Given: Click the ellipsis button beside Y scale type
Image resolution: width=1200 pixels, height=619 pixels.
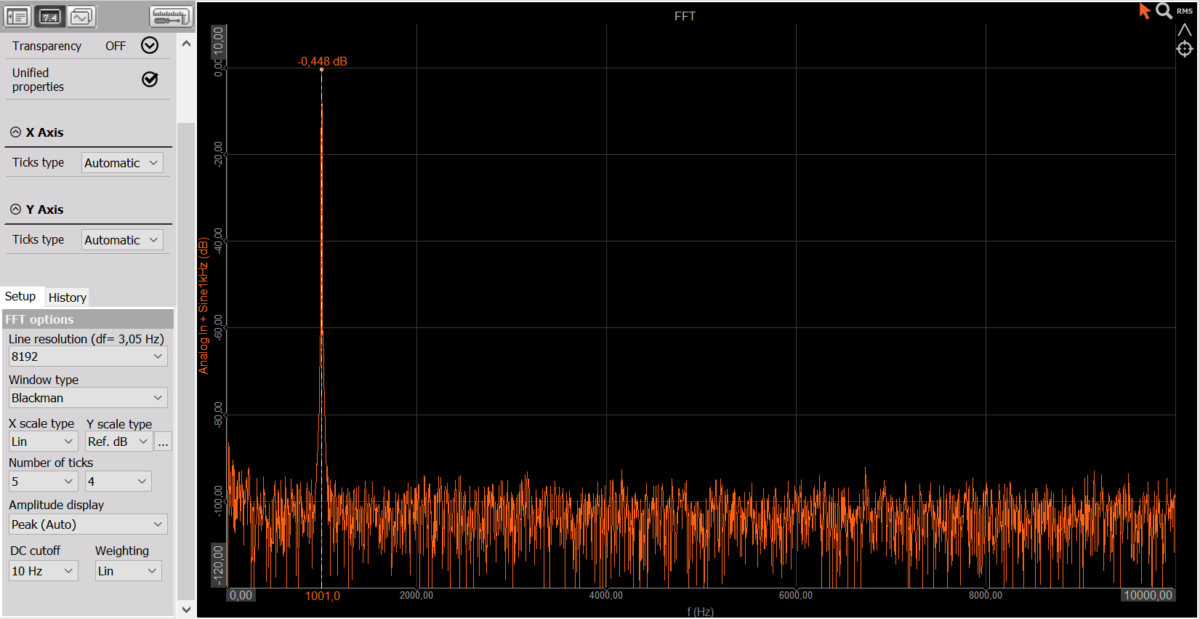Looking at the screenshot, I should click(x=164, y=441).
